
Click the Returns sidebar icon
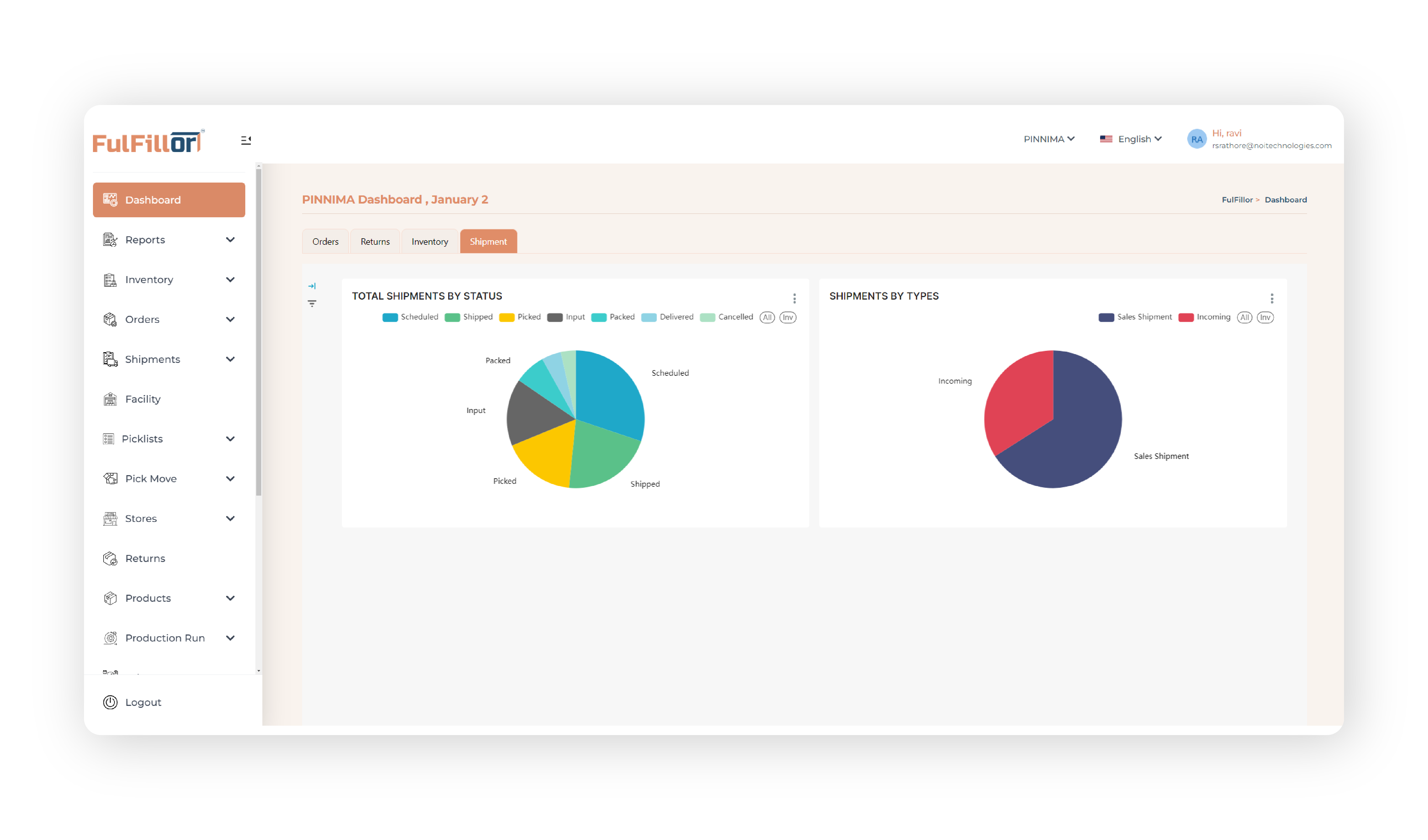tap(110, 558)
